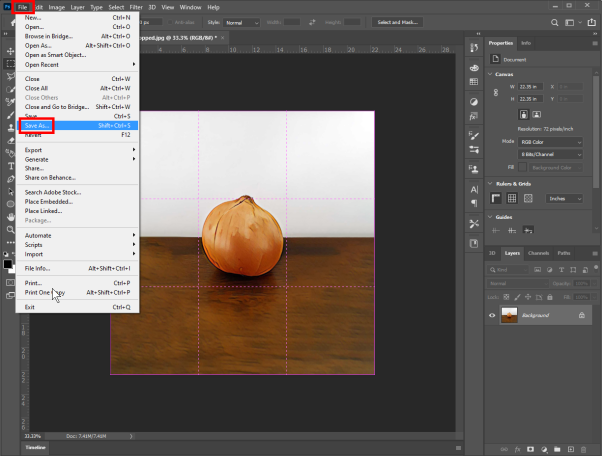Viewport: 602px width, 456px height.
Task: Click the foreground black color swatch
Action: pos(7,264)
